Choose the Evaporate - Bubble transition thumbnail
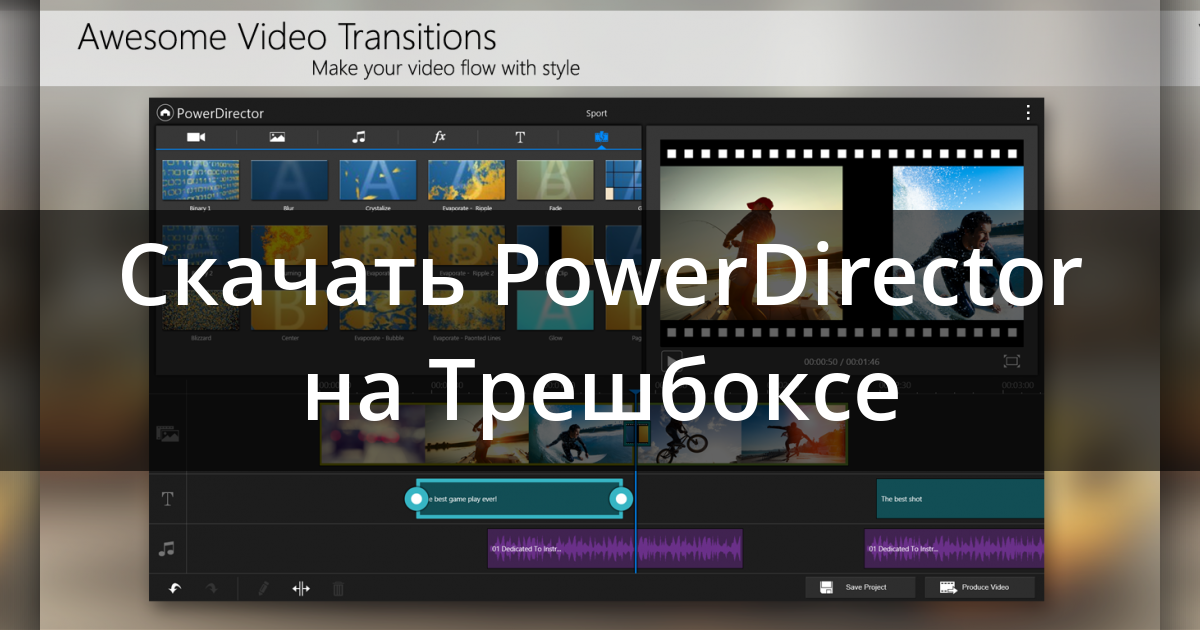Viewport: 1200px width, 630px height. pos(378,309)
